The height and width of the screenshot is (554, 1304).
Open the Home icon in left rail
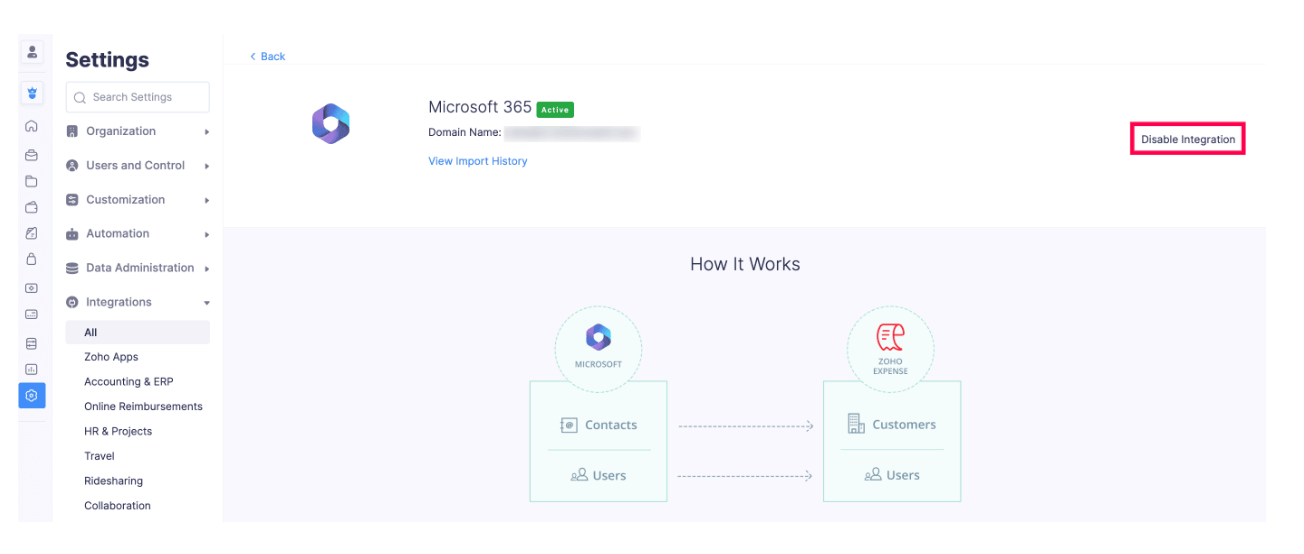click(32, 127)
